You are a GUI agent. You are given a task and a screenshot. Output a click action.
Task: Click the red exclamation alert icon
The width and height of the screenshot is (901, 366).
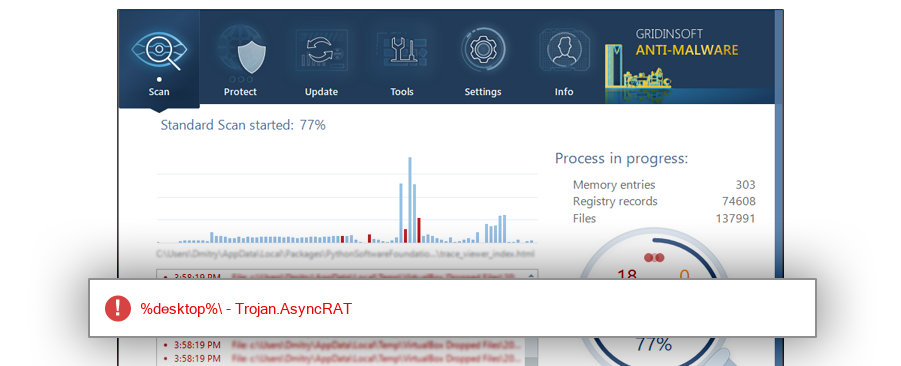[118, 309]
